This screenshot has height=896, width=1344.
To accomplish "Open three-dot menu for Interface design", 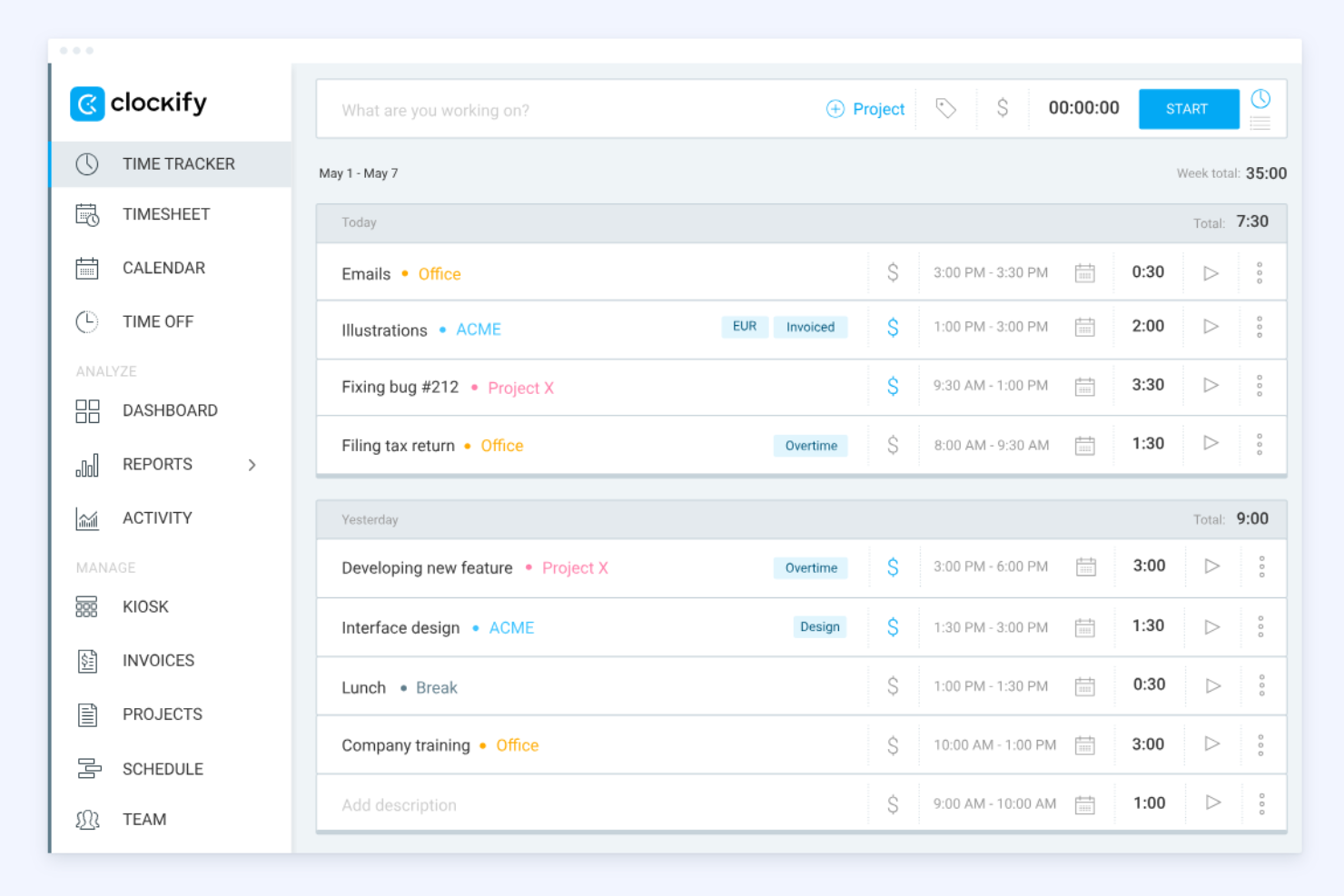I will (1260, 627).
